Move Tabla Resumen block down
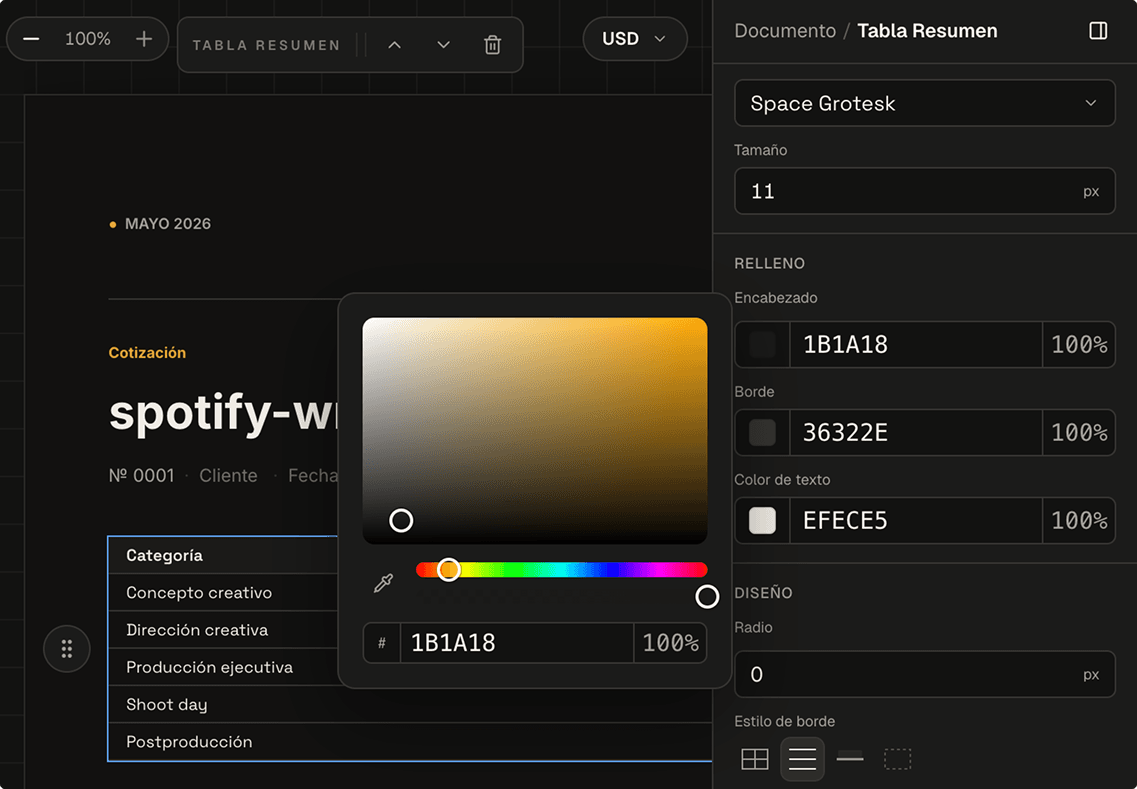This screenshot has width=1137, height=789. click(x=444, y=45)
